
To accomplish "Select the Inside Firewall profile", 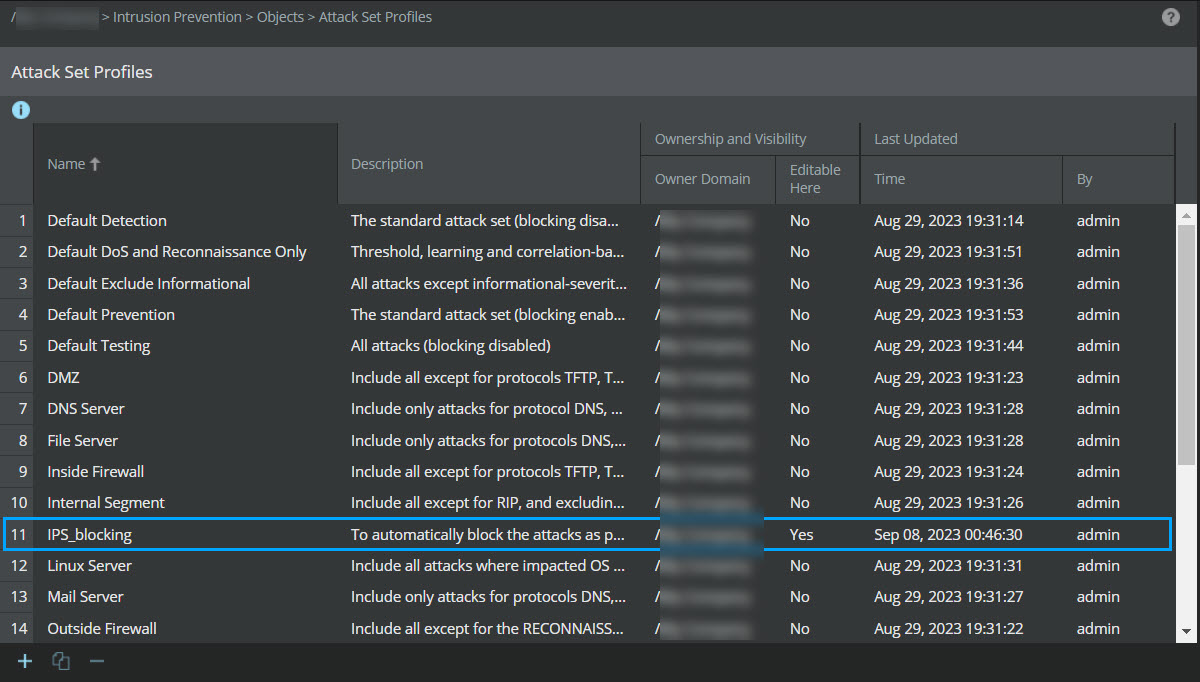I will (x=95, y=471).
